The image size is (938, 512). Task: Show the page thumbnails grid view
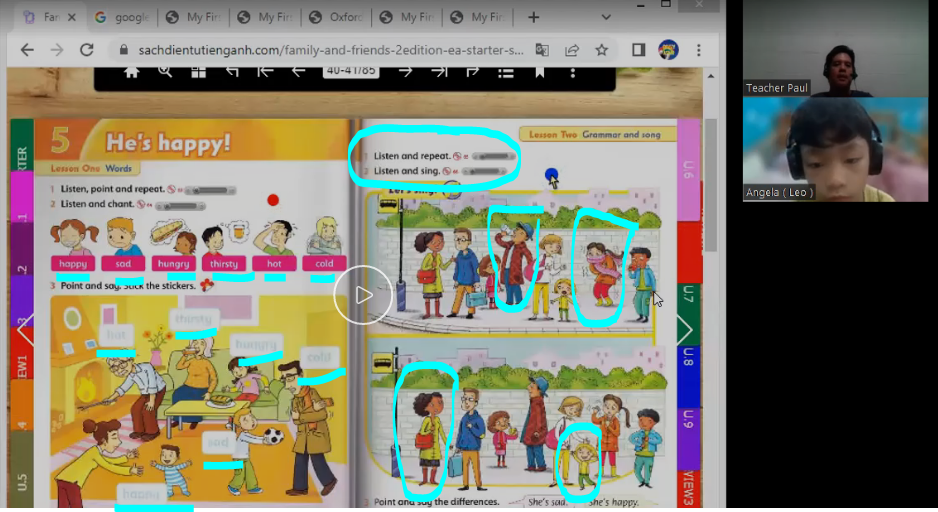(x=199, y=72)
